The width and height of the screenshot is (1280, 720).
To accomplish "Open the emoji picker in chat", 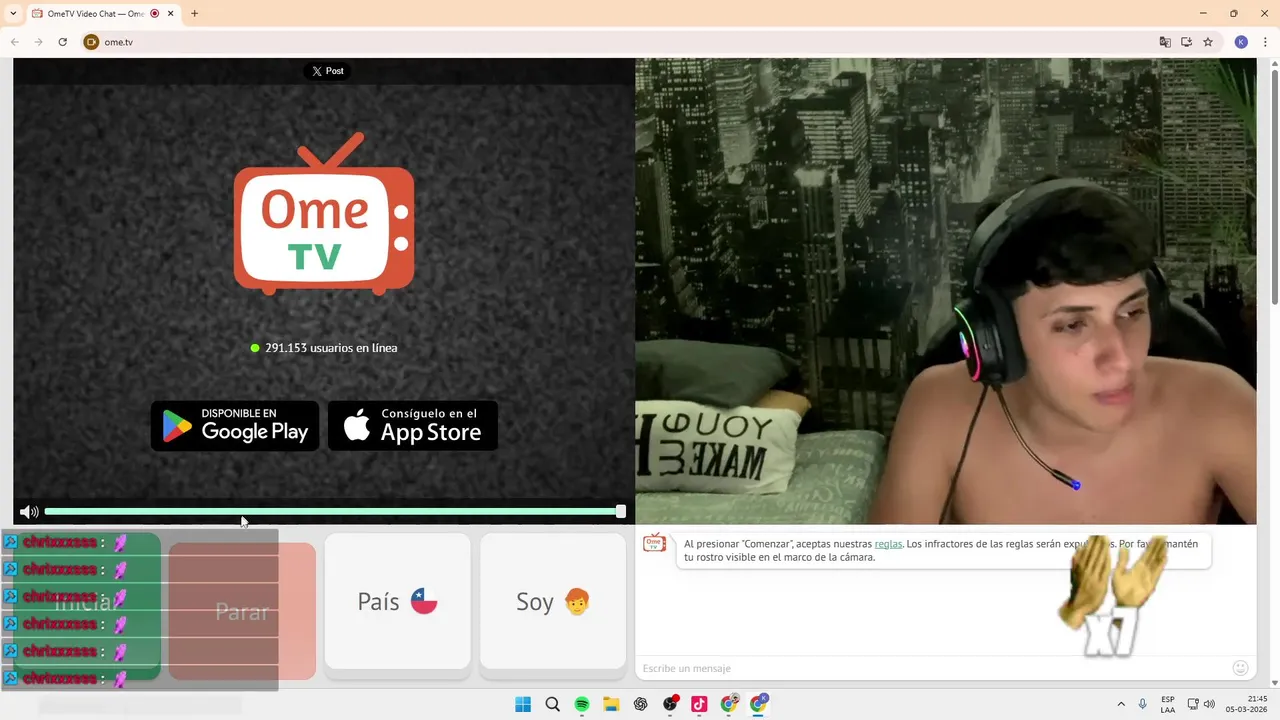I will coord(1240,668).
